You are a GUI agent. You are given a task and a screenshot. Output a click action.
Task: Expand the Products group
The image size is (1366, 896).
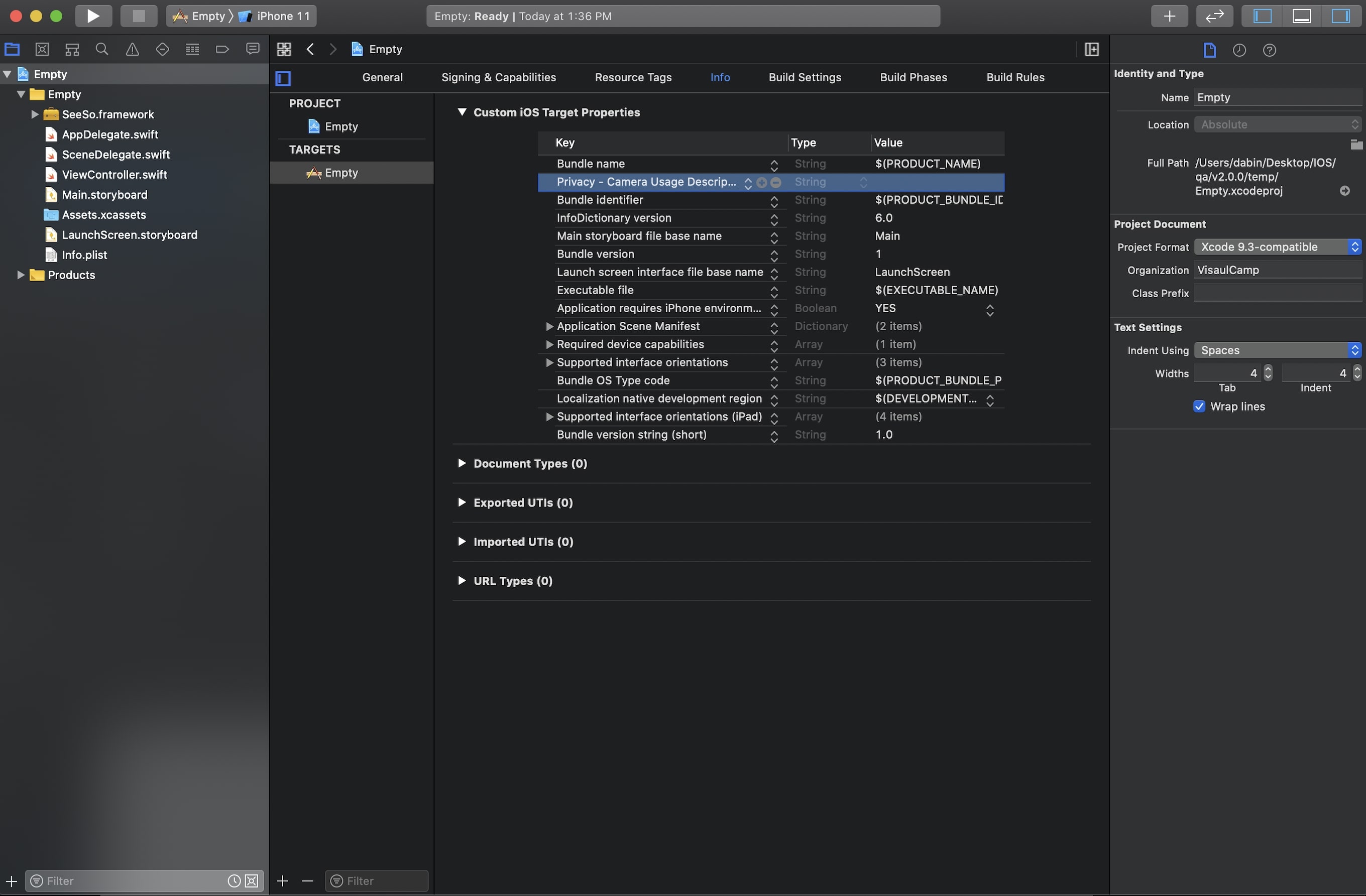[20, 275]
